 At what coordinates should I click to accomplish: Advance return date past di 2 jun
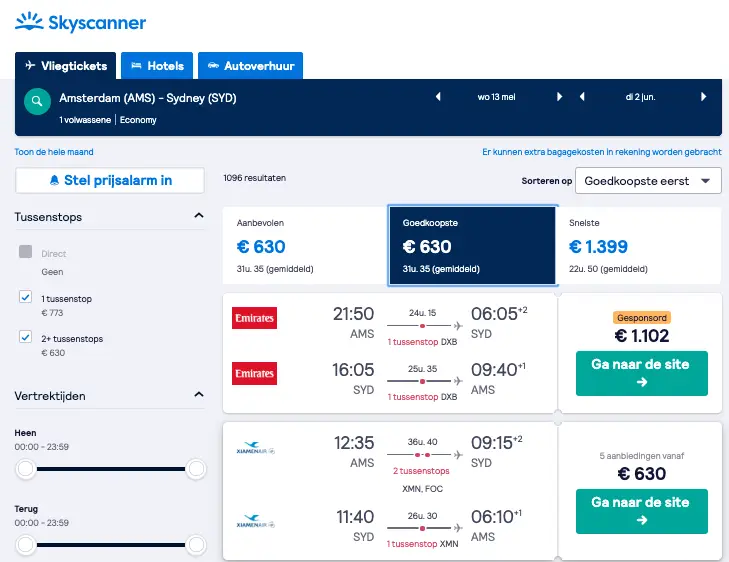coord(703,97)
